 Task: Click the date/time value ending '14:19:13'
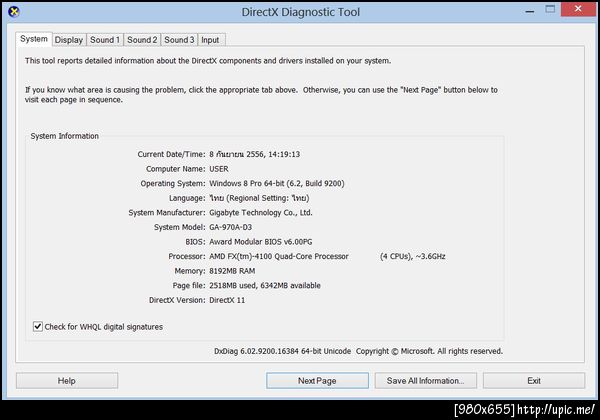pyautogui.click(x=254, y=155)
